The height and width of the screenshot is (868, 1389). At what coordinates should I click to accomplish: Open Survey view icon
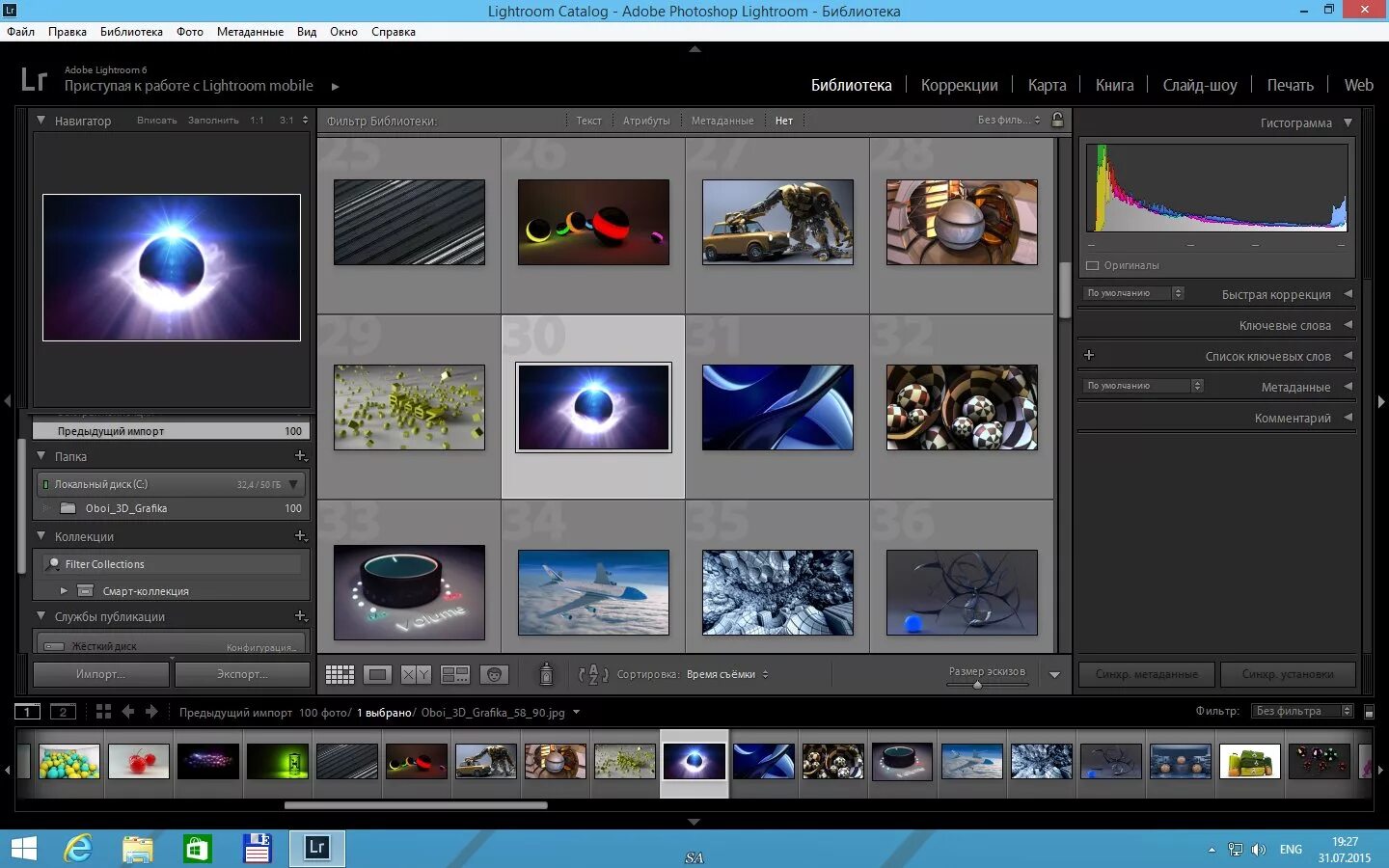pos(455,674)
